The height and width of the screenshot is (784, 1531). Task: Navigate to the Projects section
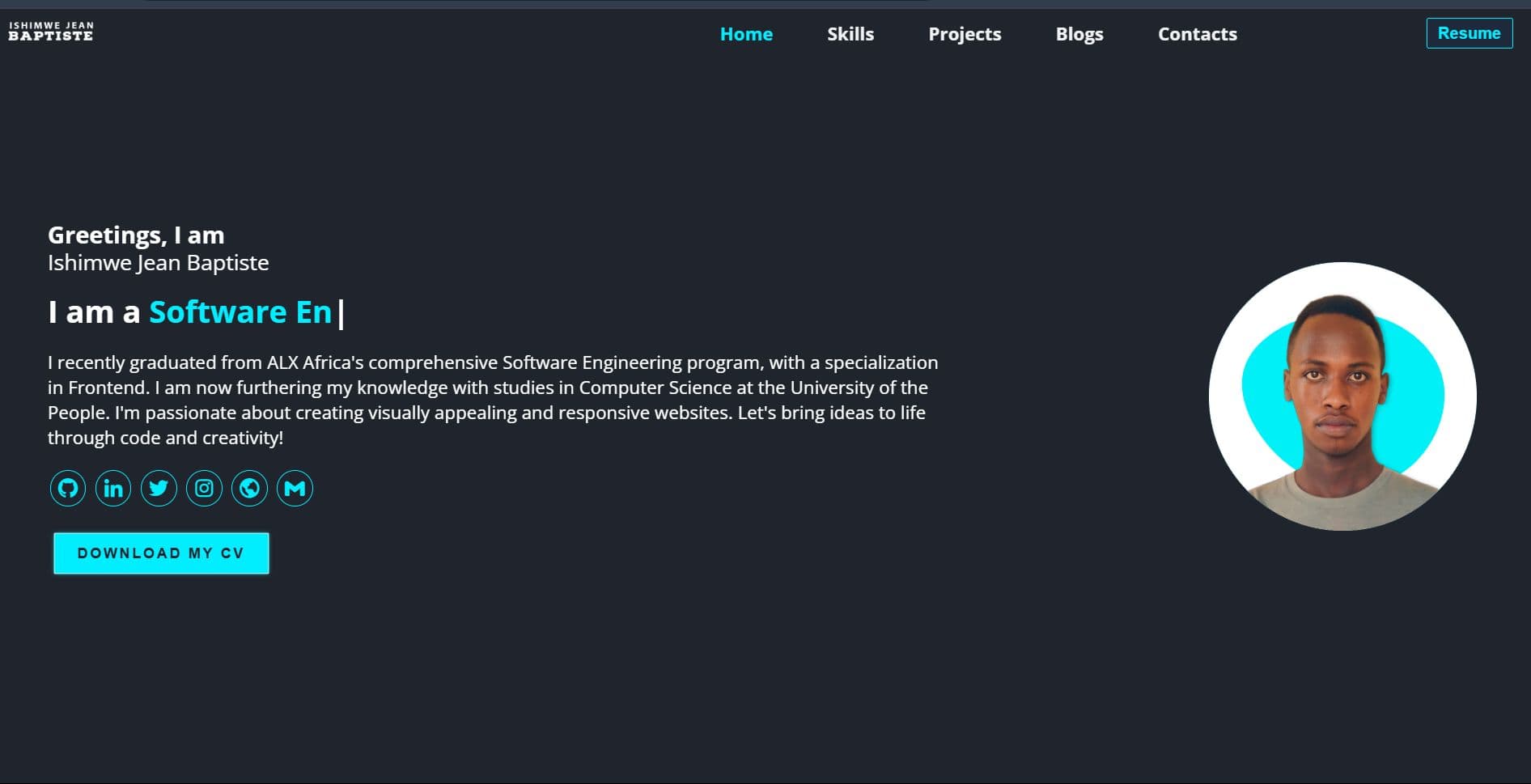pyautogui.click(x=965, y=34)
